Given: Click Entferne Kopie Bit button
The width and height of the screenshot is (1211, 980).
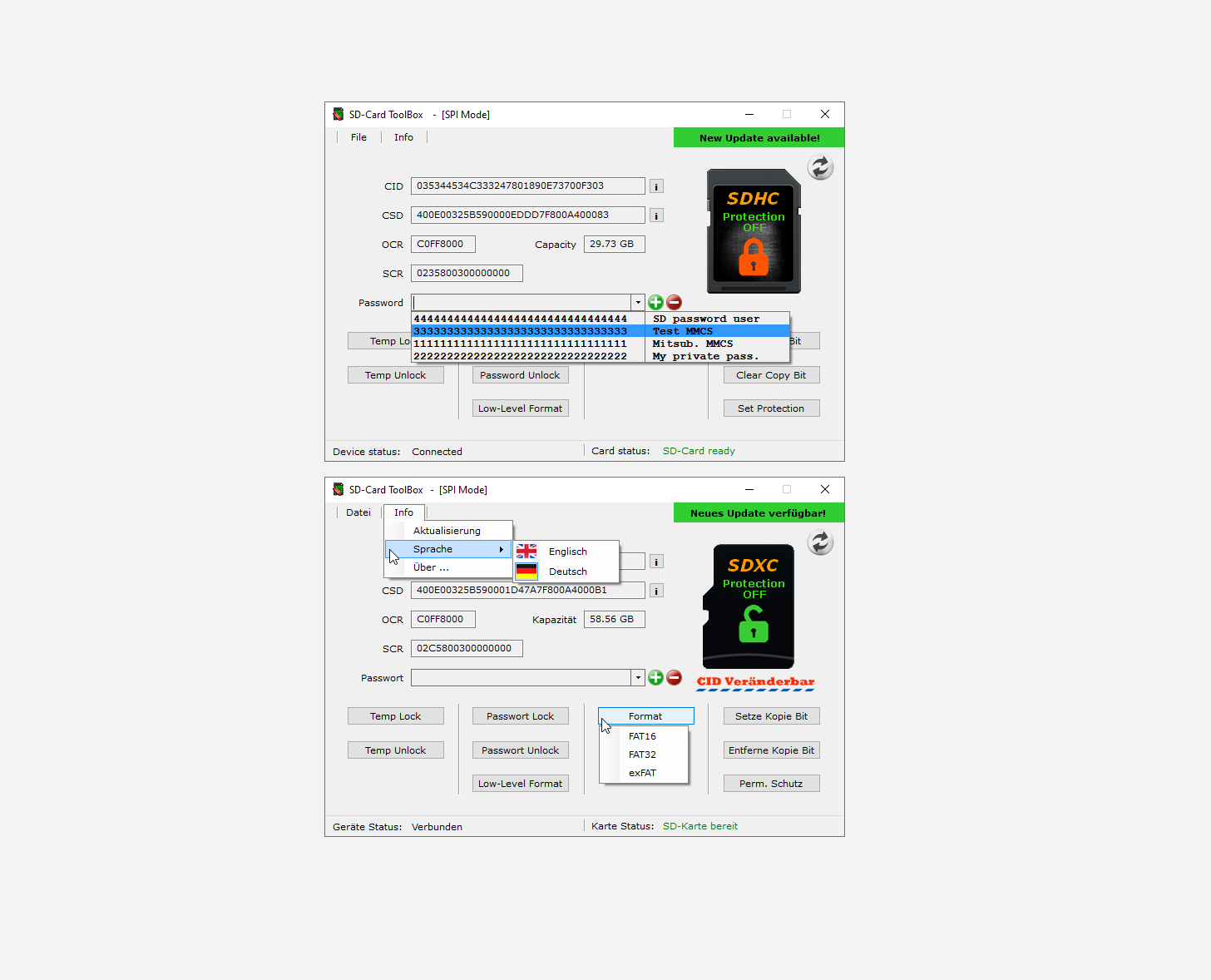Looking at the screenshot, I should 771,750.
